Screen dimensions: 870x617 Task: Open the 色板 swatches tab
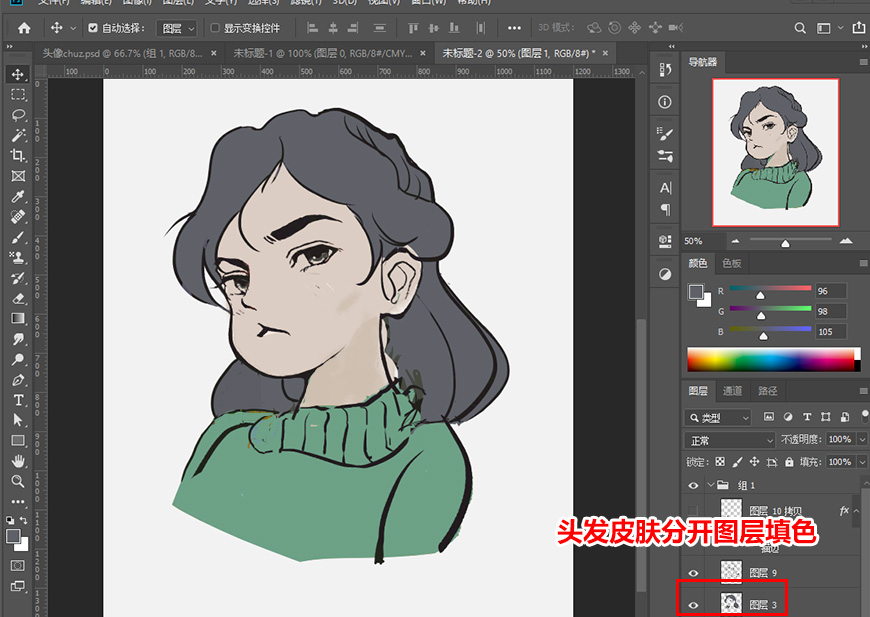[732, 263]
